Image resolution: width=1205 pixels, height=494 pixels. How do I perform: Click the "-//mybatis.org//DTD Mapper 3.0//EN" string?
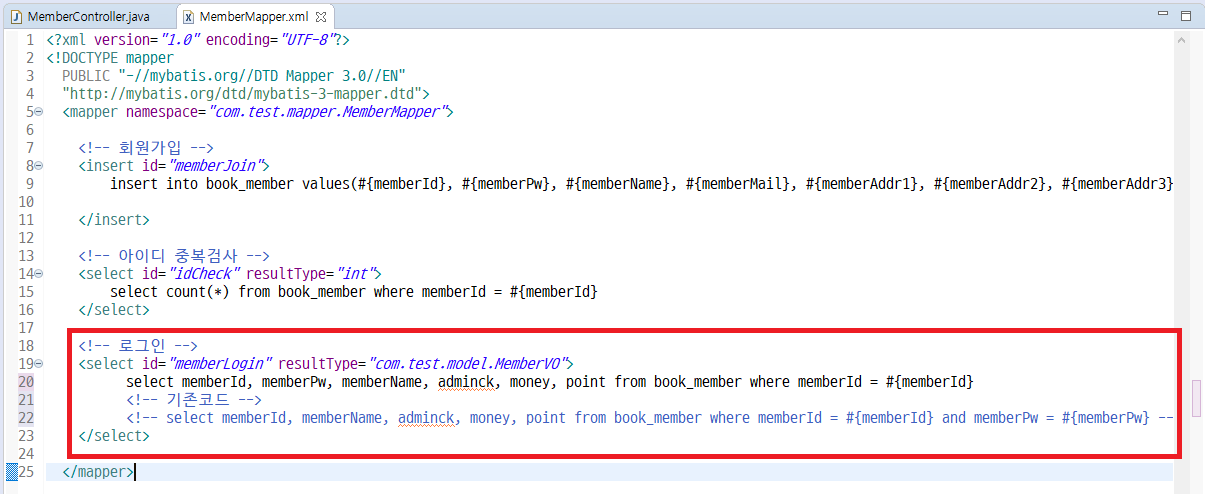pos(261,75)
